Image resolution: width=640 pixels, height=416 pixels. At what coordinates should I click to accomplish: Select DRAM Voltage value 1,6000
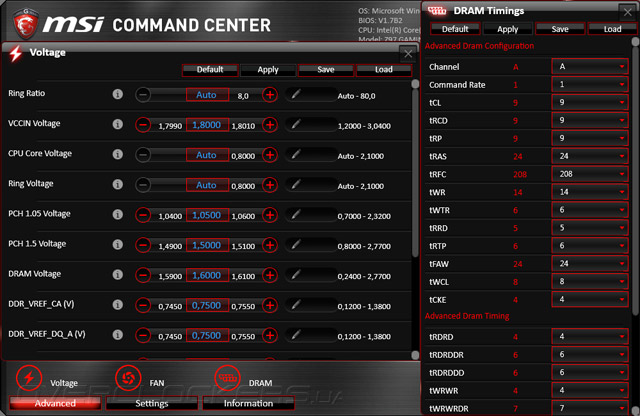click(x=207, y=276)
